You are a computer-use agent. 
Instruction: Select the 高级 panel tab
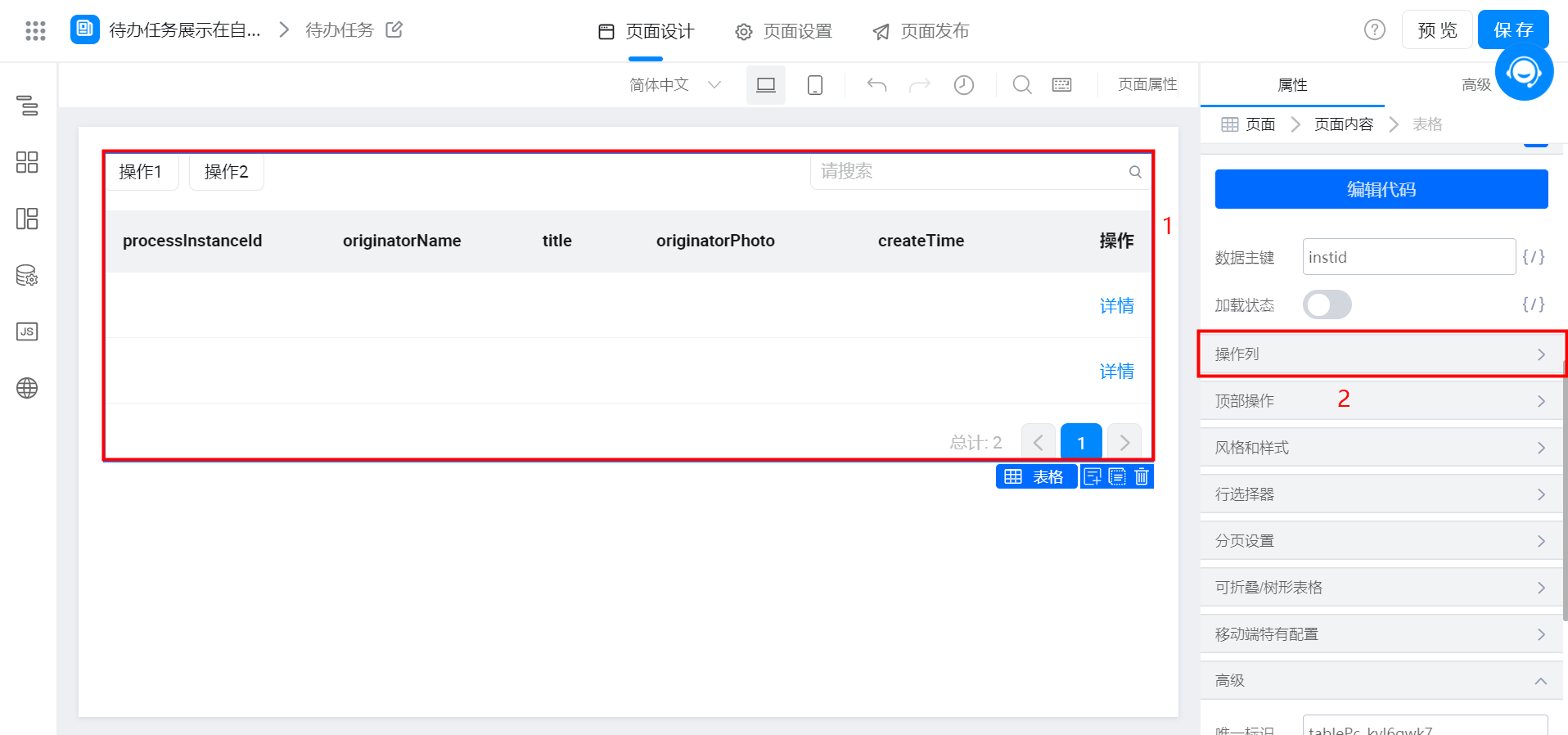pos(1476,85)
